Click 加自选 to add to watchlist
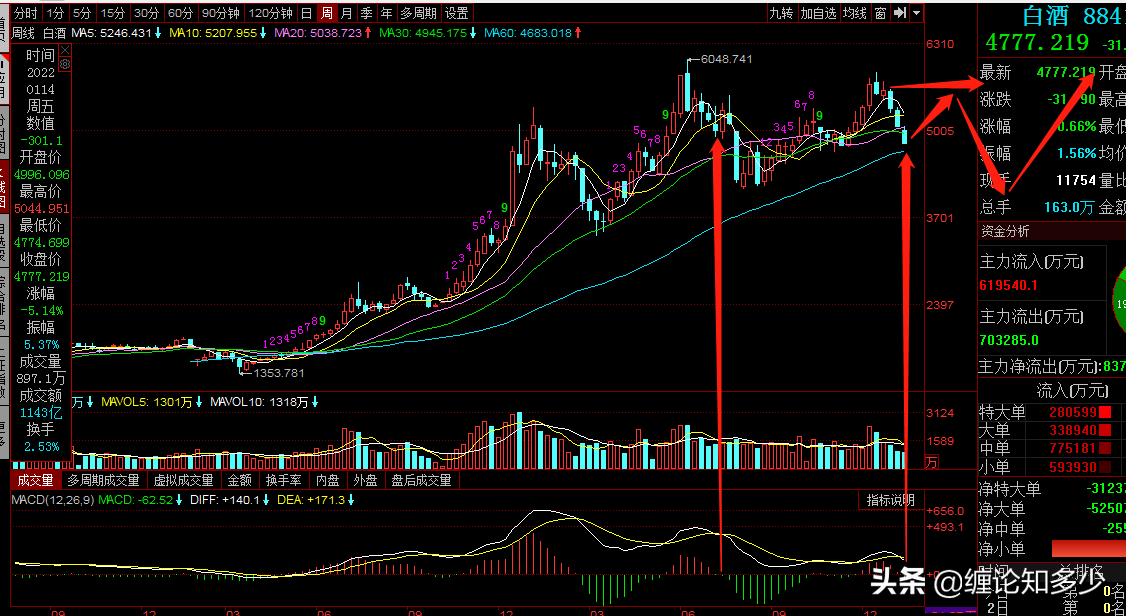 point(819,13)
